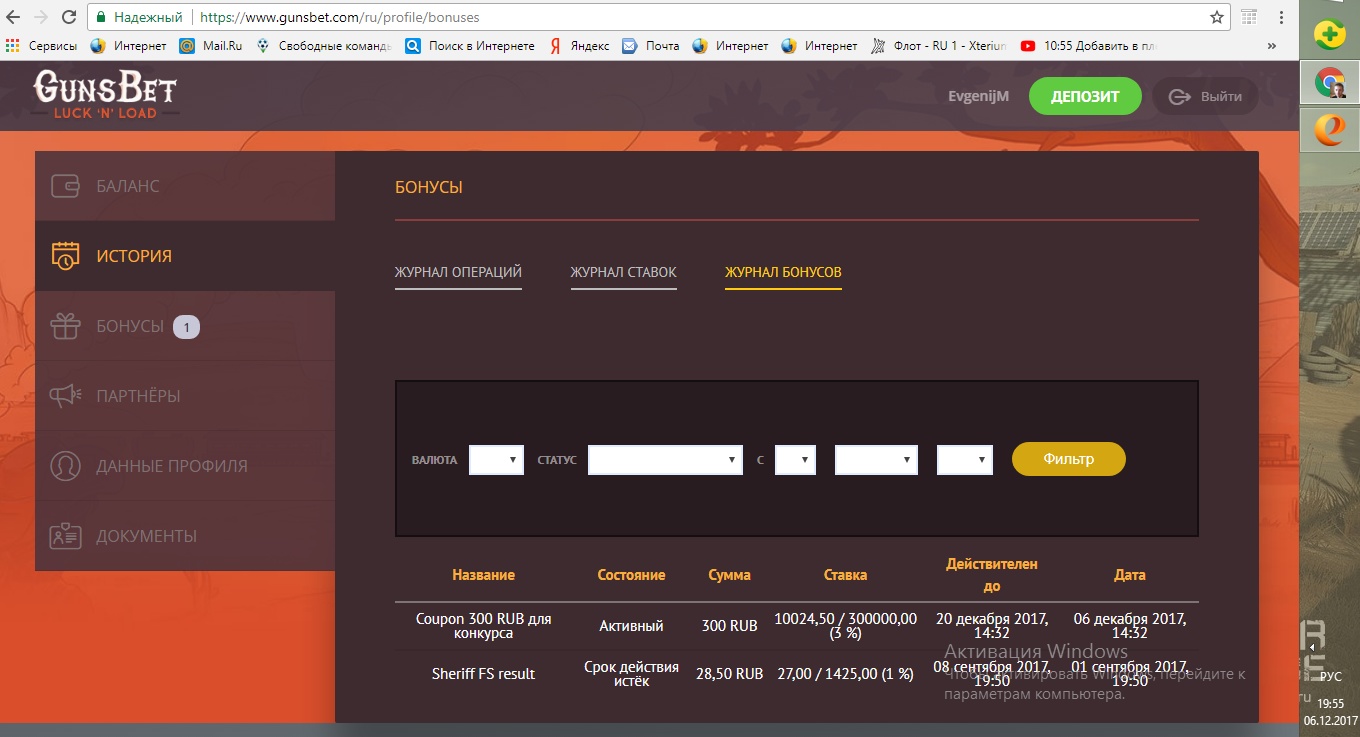This screenshot has height=737, width=1360.
Task: Switch to Журнал ставок tab
Action: coord(623,272)
